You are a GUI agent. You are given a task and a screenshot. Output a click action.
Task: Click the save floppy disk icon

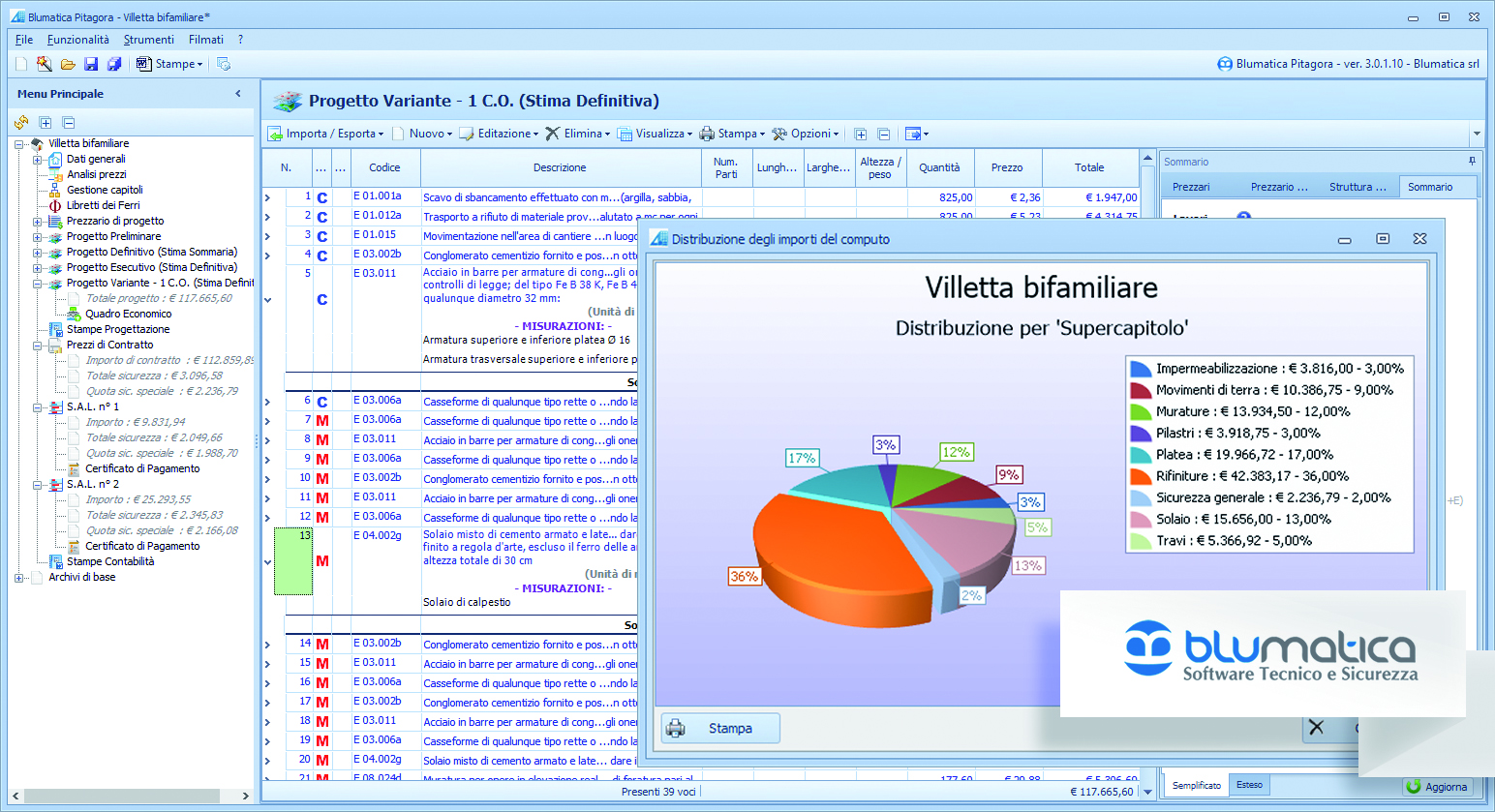(91, 64)
